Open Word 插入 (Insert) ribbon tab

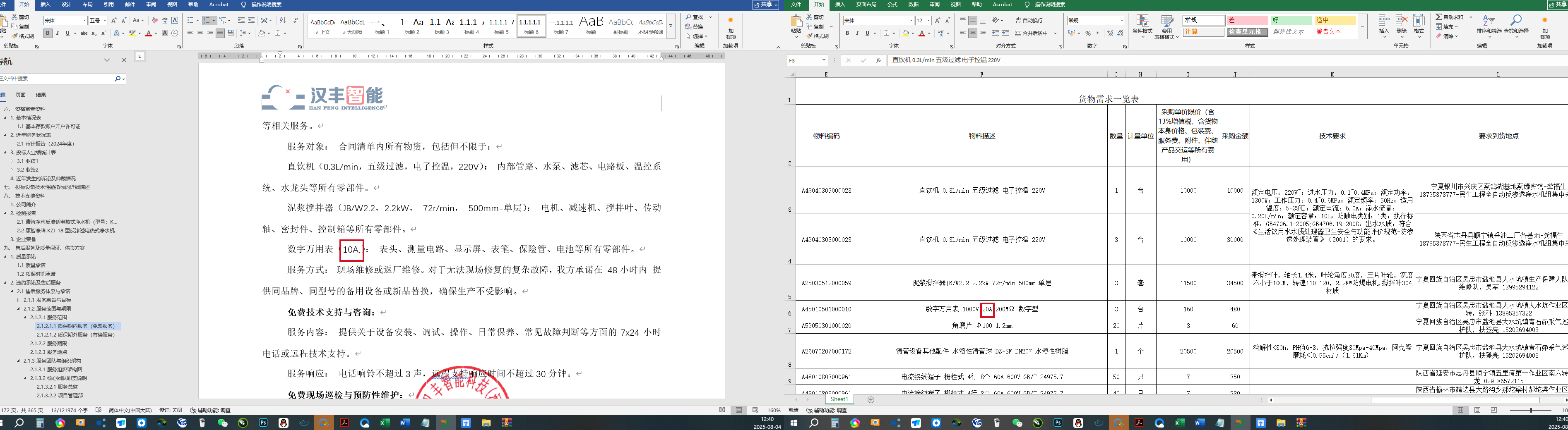click(x=45, y=4)
